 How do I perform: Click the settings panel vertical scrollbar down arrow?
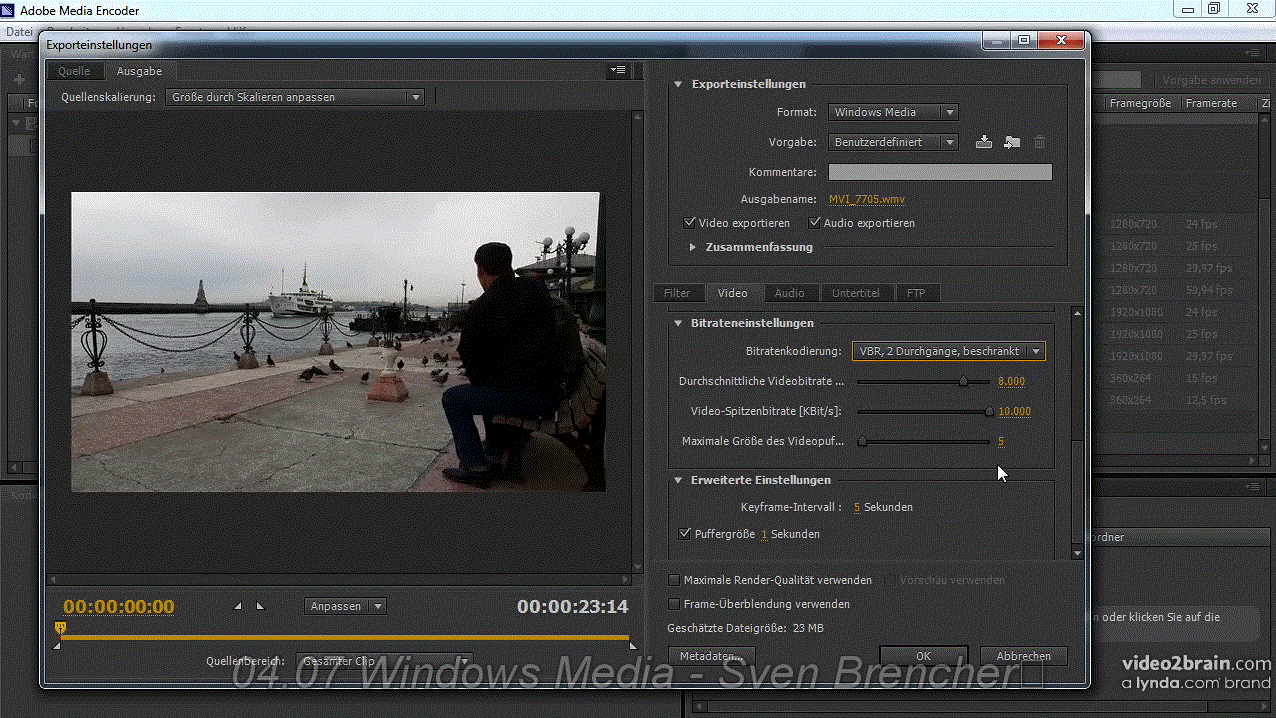pyautogui.click(x=1077, y=552)
